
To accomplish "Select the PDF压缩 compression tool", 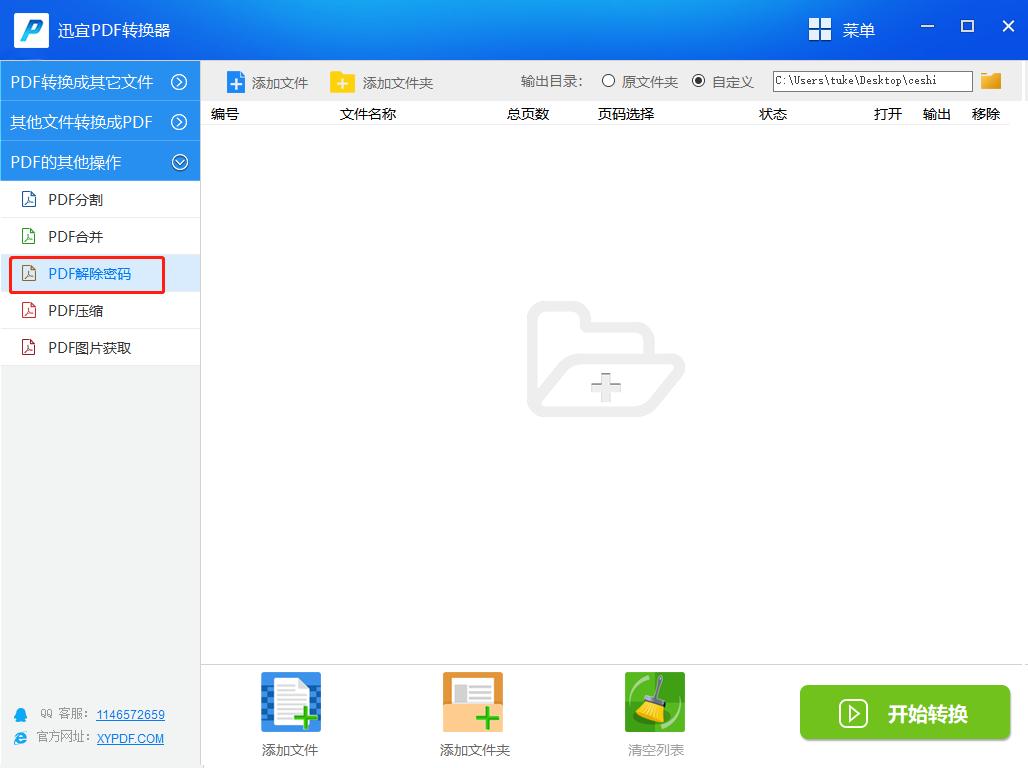I will (x=75, y=310).
